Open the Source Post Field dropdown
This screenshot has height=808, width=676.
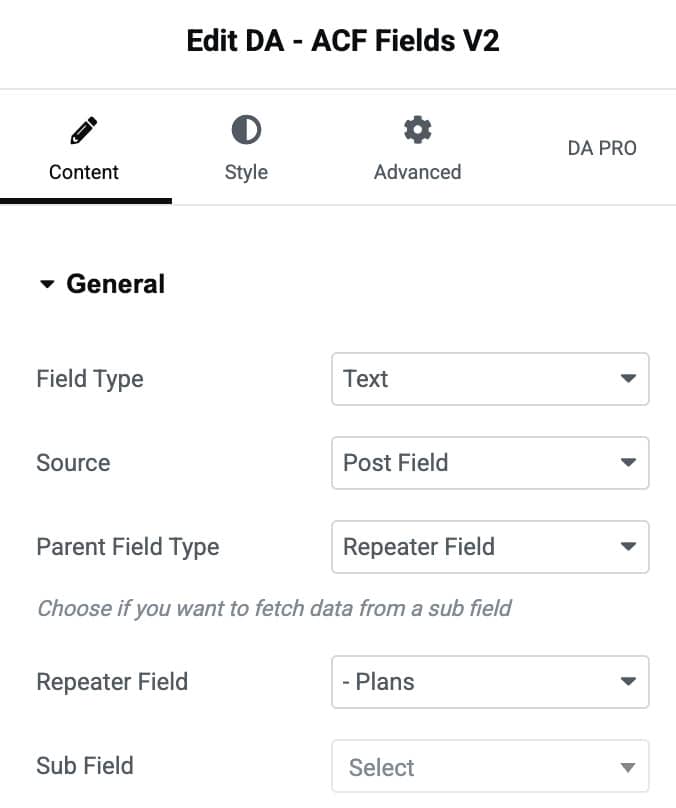click(490, 463)
